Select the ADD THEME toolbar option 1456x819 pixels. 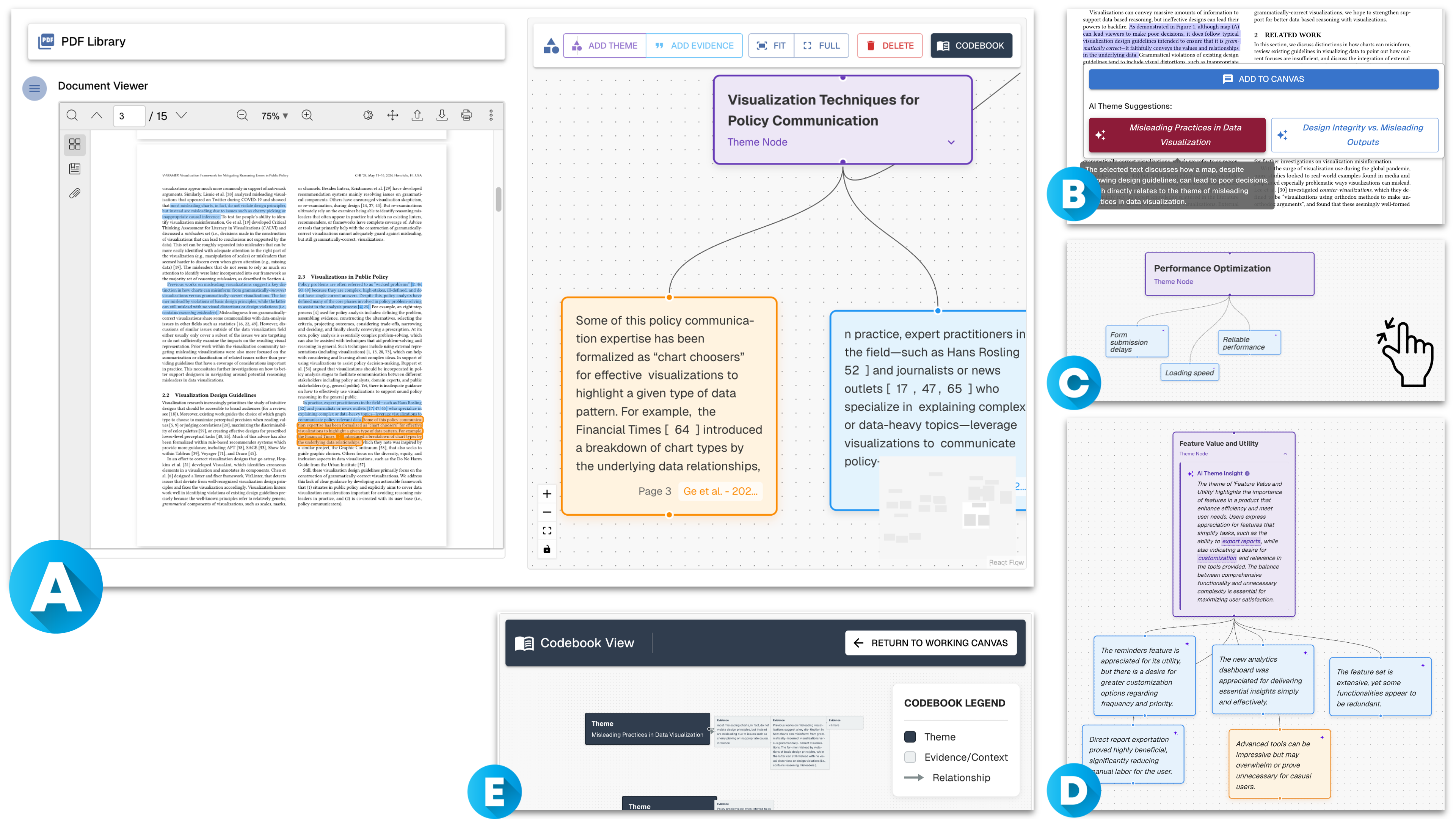point(605,46)
